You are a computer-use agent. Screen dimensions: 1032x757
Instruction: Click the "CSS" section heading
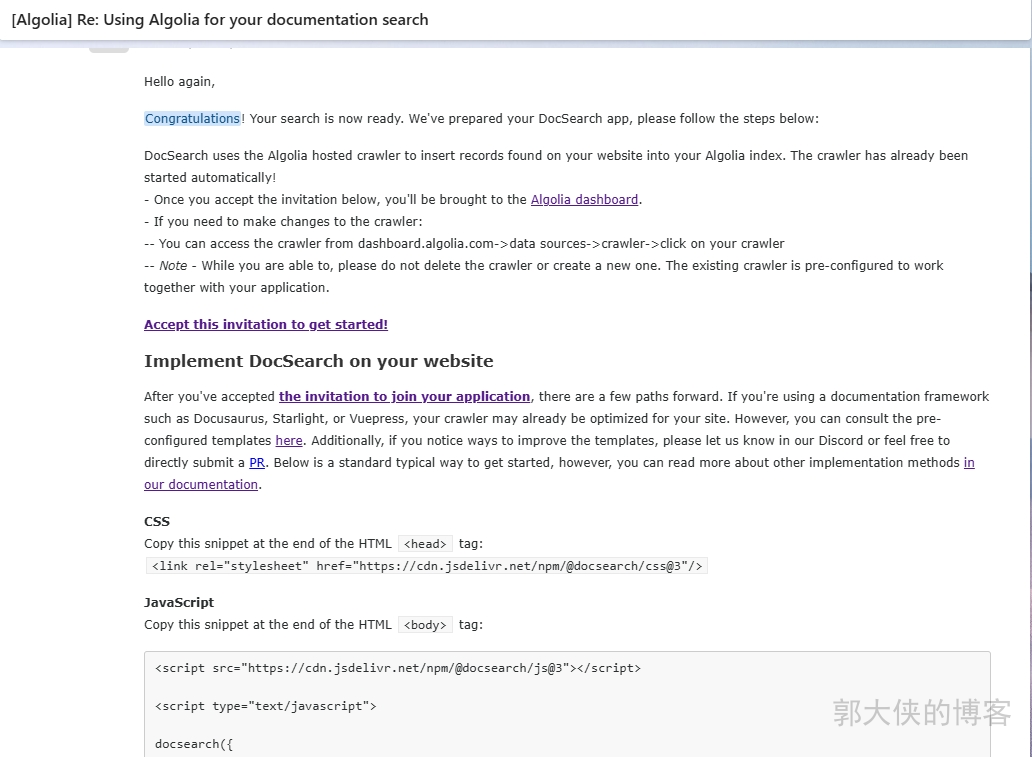tap(157, 521)
